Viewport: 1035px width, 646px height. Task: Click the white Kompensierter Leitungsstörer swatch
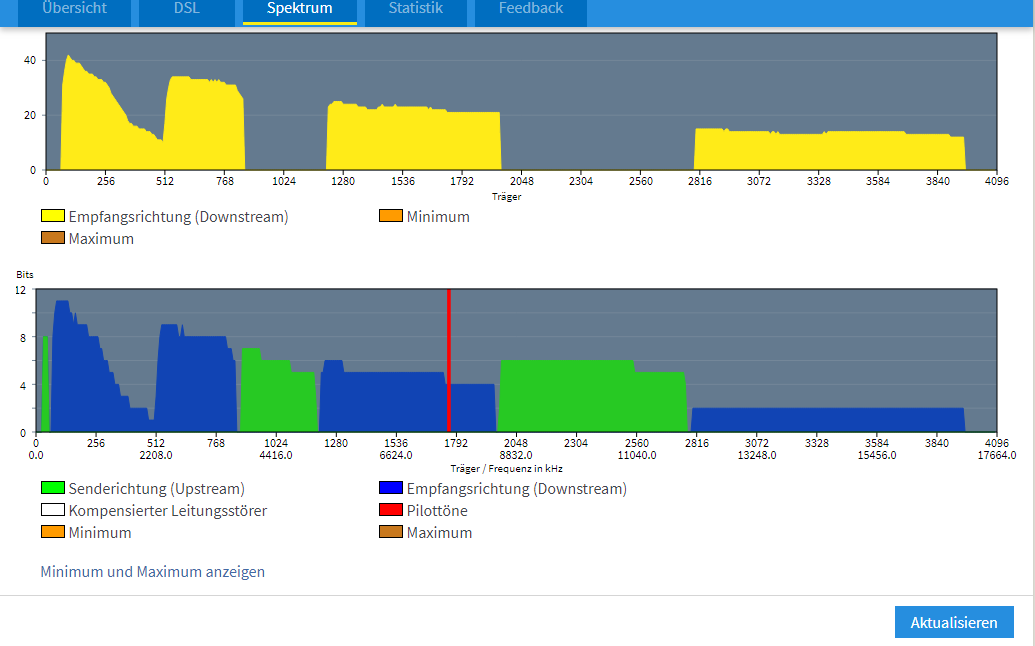point(52,511)
